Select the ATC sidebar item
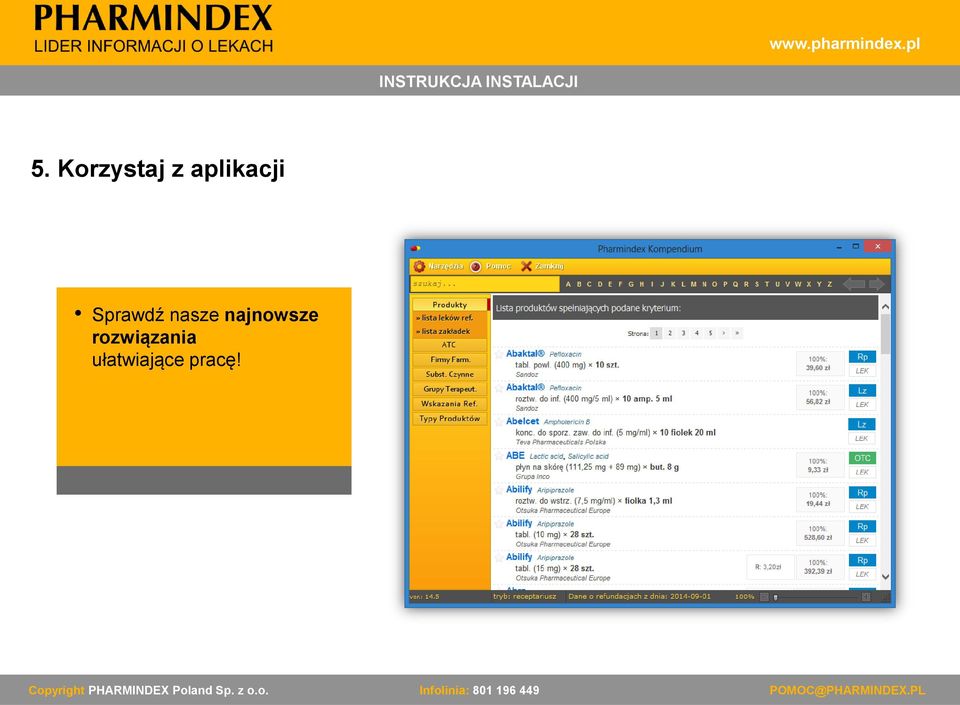The height and width of the screenshot is (705, 960). pos(449,345)
